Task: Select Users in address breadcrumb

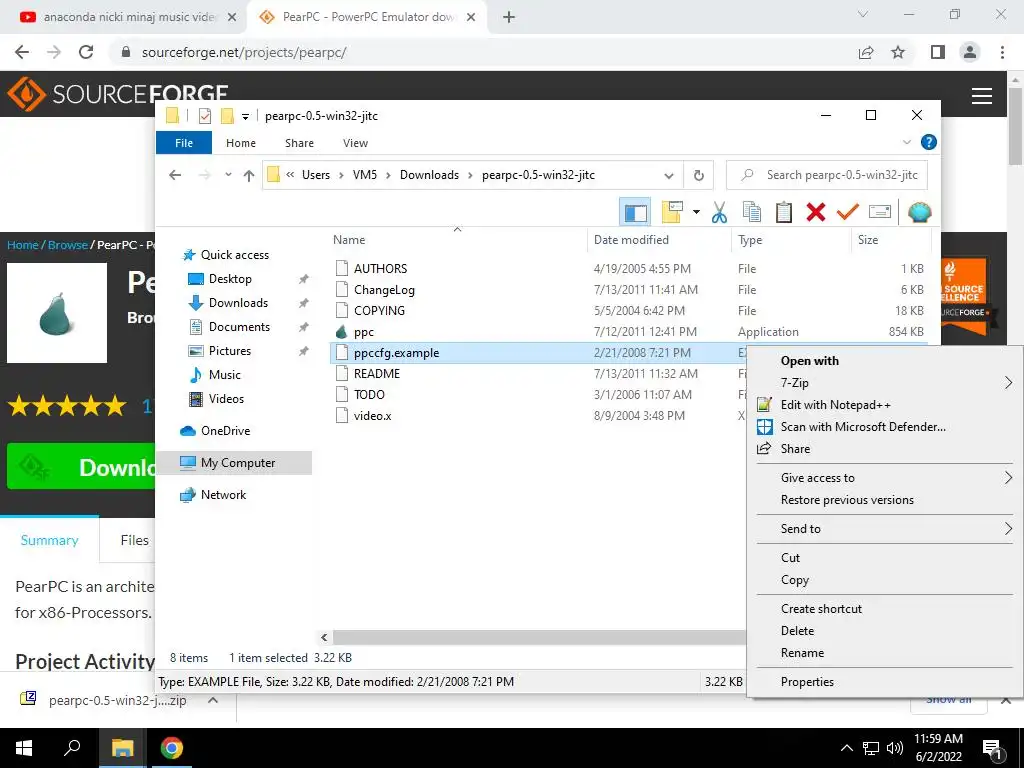Action: pos(315,175)
